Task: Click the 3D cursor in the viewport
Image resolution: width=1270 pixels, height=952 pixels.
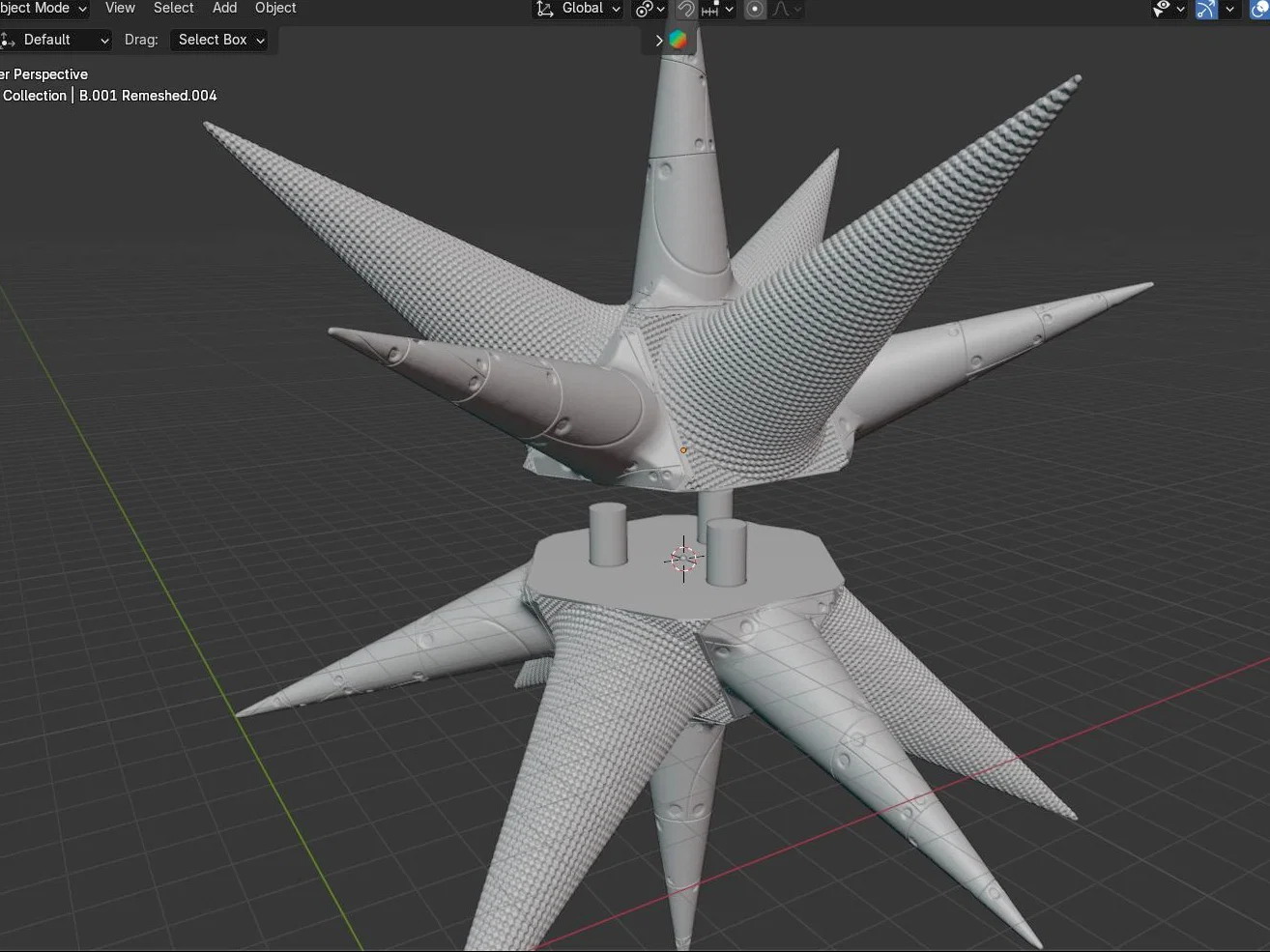Action: (x=683, y=559)
